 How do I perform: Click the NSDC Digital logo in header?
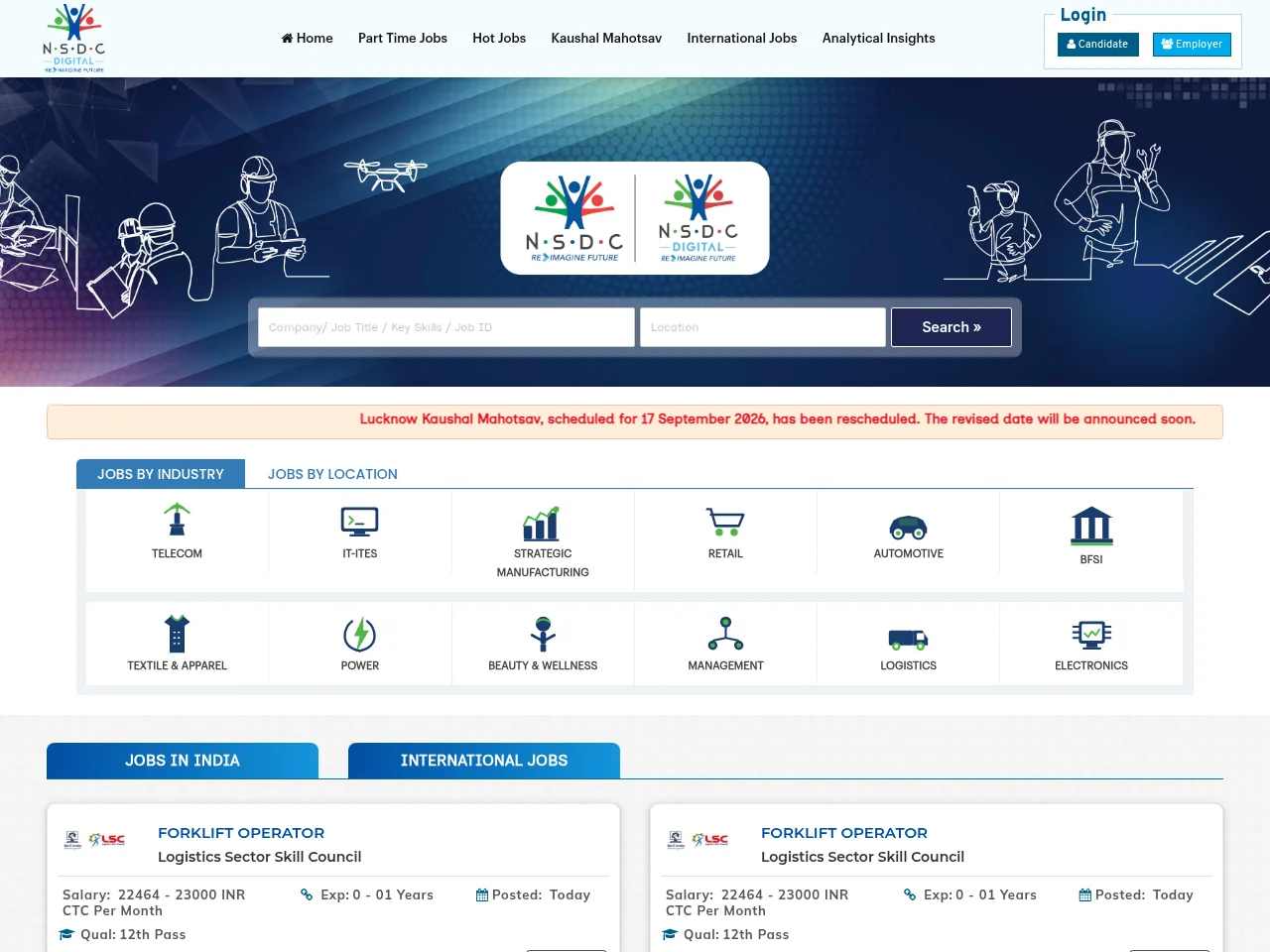pyautogui.click(x=74, y=39)
